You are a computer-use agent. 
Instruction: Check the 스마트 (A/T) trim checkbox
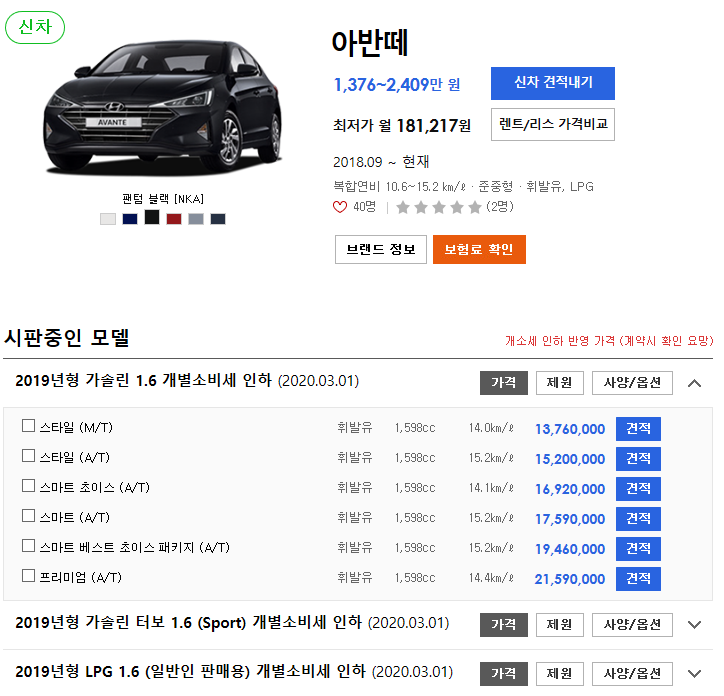coord(29,515)
